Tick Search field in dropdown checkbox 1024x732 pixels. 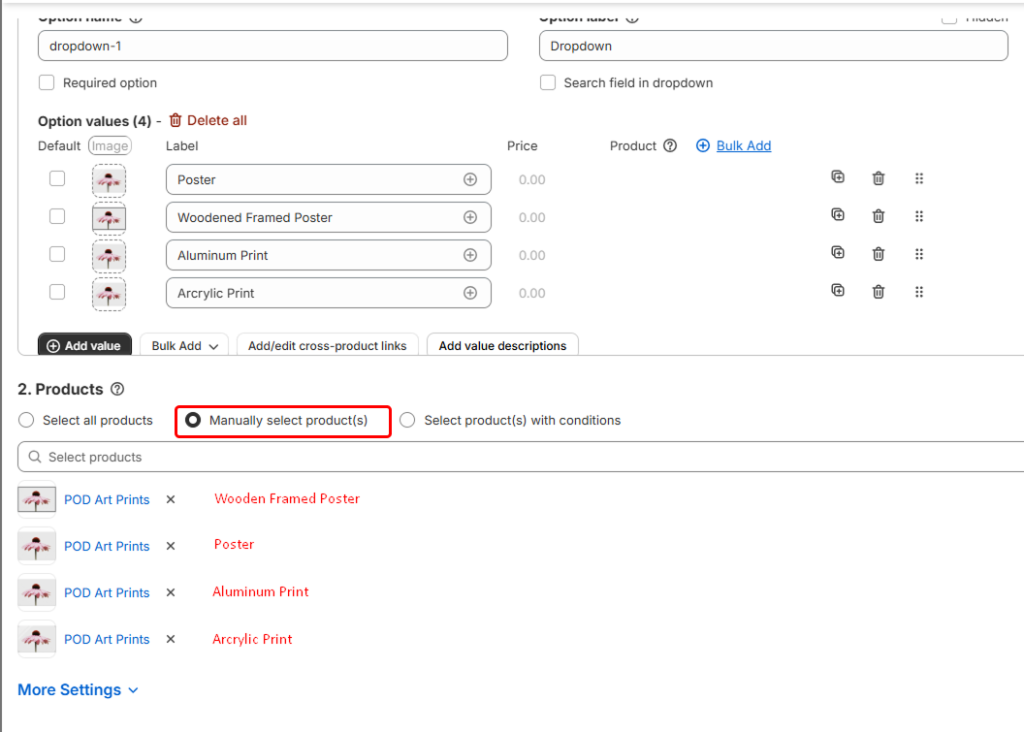click(548, 83)
